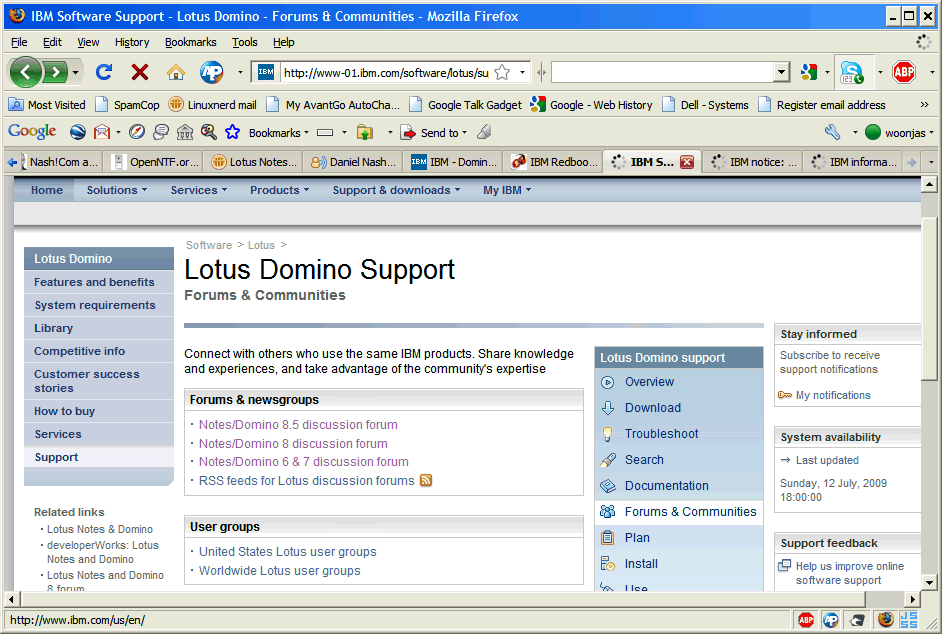Expand the Services top navigation menu
Screen dimensions: 942x634
click(199, 190)
